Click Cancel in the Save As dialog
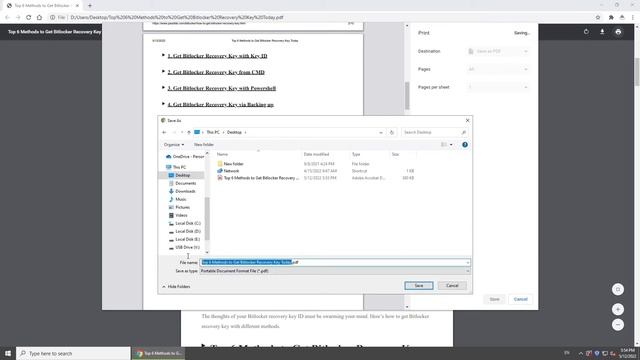The height and width of the screenshot is (360, 640). (452, 286)
